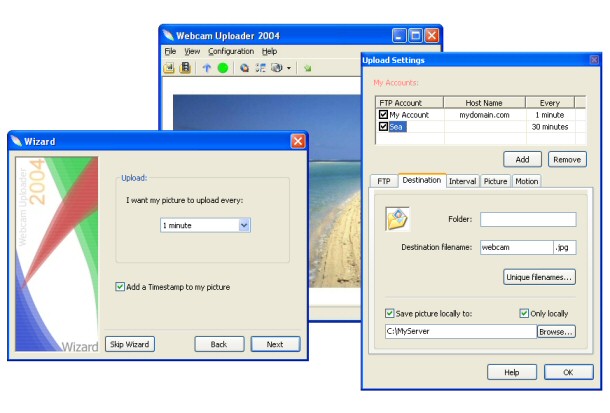This screenshot has width=610, height=413.
Task: Toggle the Only locally checkbox
Action: coord(524,313)
